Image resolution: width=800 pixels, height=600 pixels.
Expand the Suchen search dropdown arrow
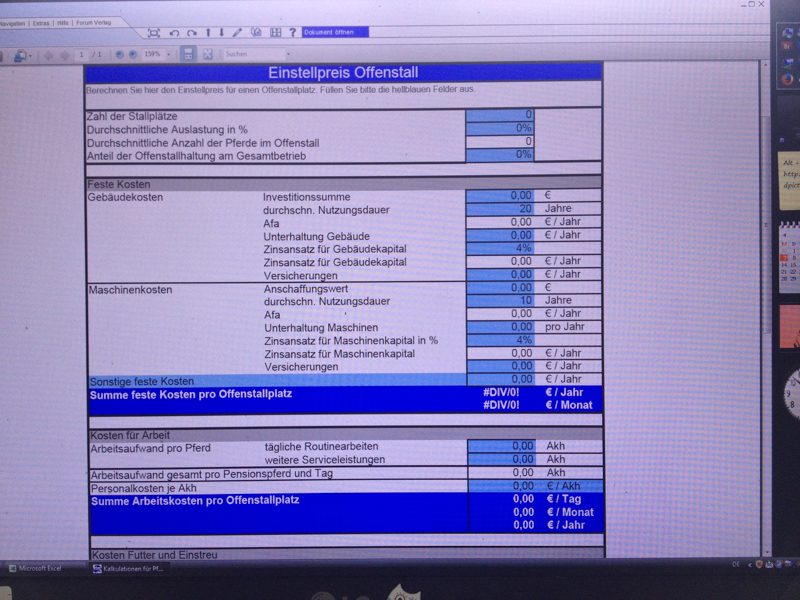289,54
